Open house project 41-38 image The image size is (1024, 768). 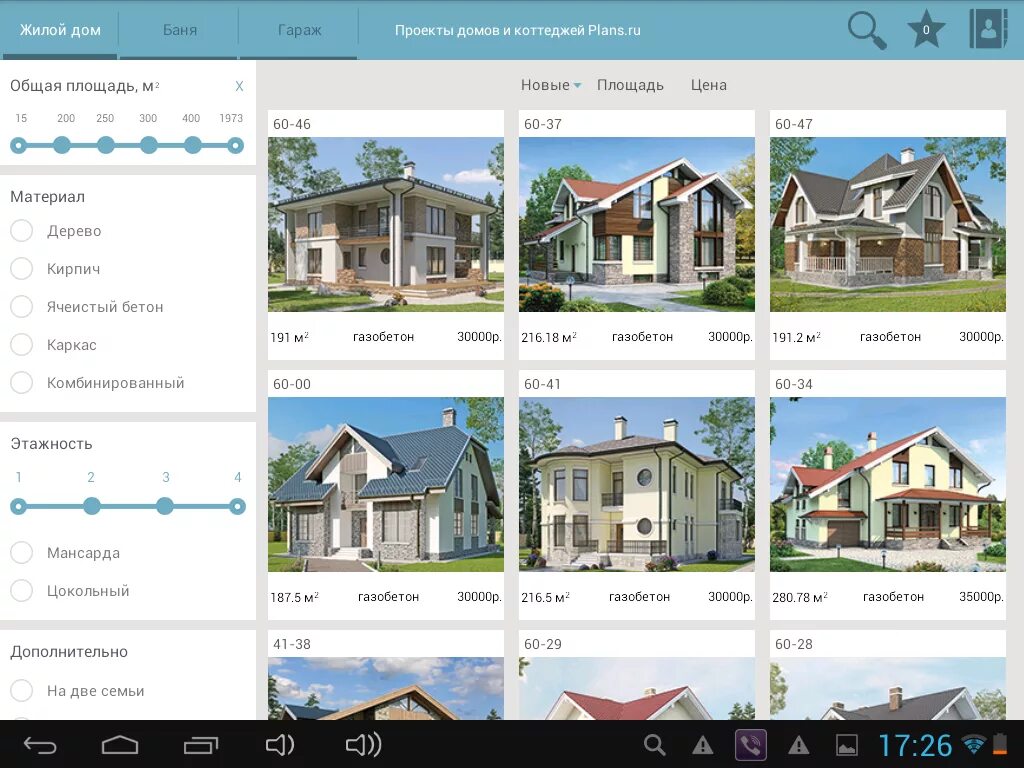[386, 688]
